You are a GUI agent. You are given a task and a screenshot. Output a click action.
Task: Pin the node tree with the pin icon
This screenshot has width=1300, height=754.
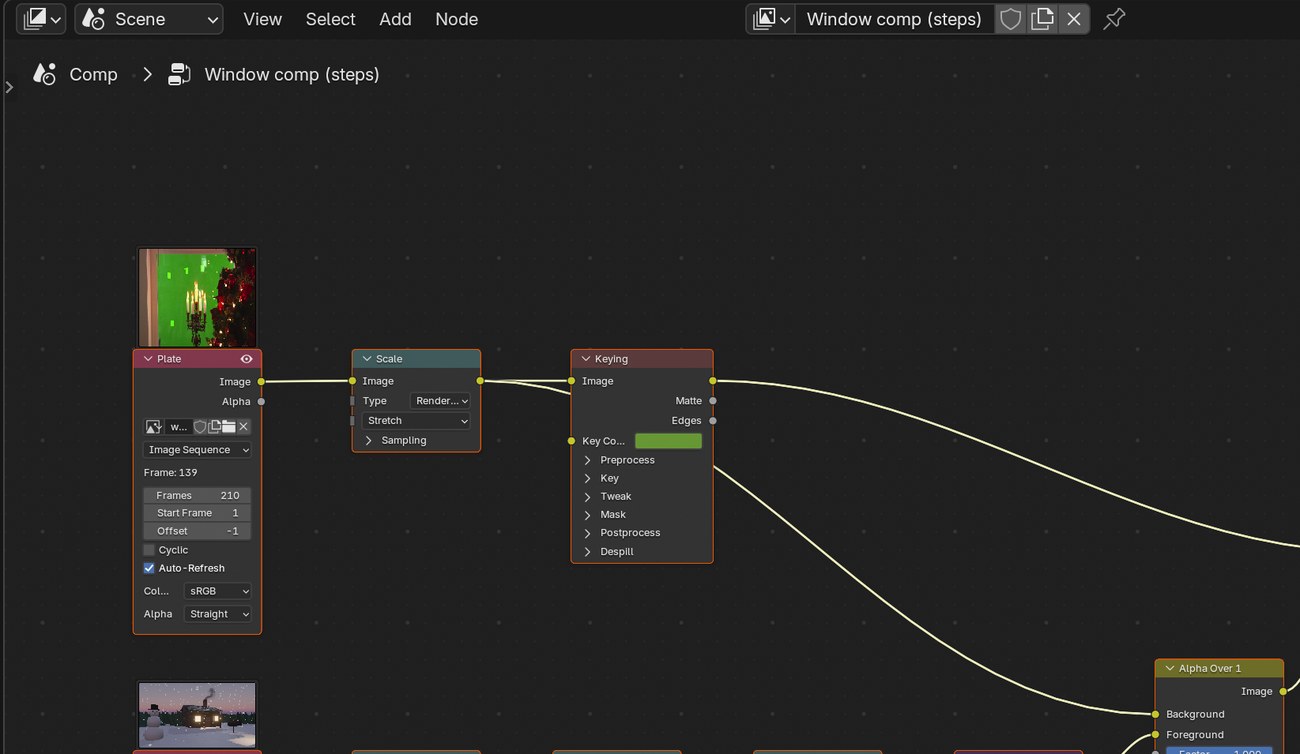tap(1114, 19)
